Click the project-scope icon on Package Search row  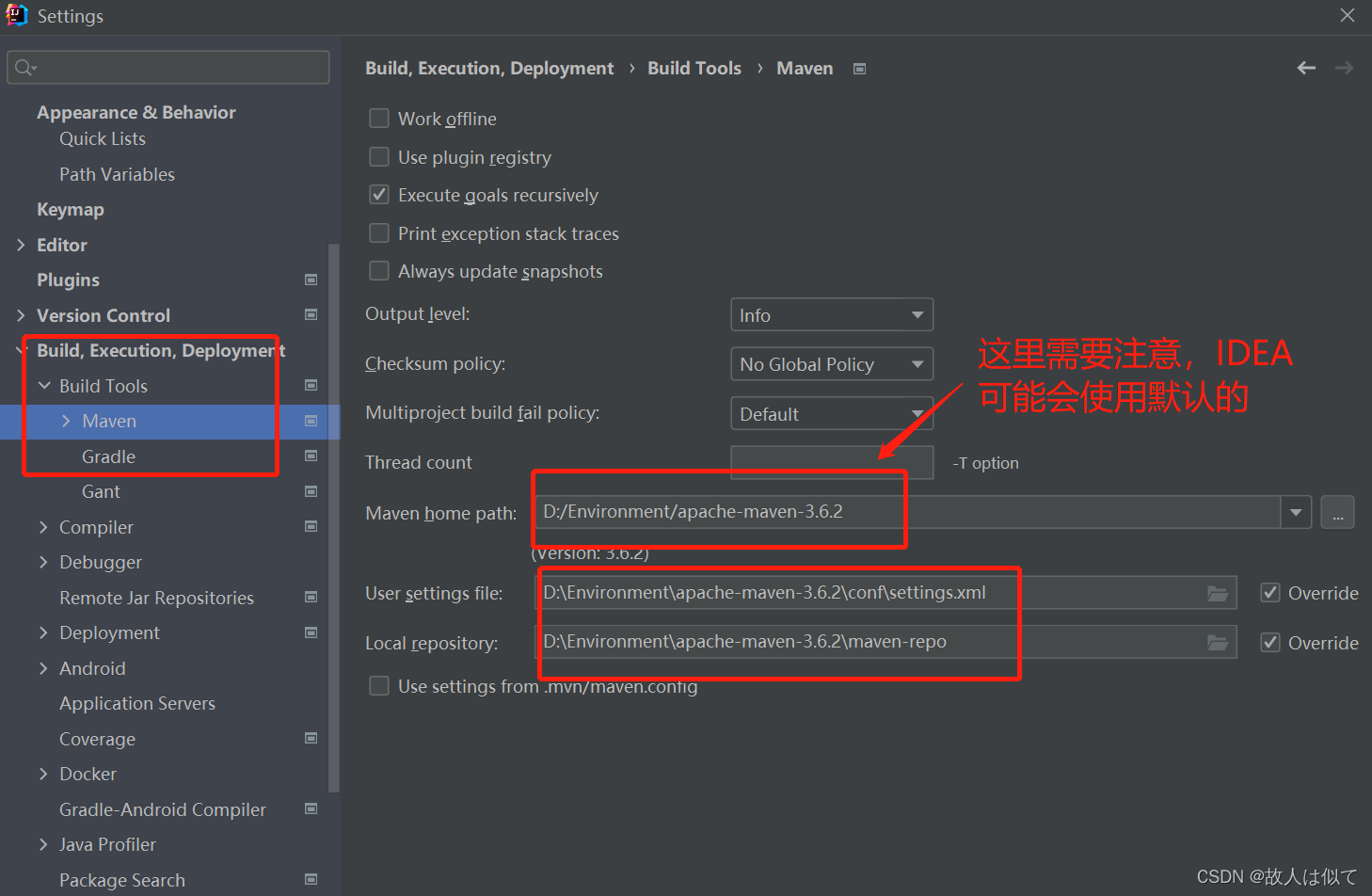pyautogui.click(x=311, y=879)
